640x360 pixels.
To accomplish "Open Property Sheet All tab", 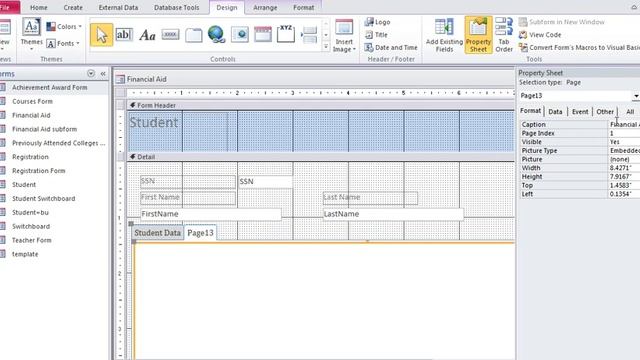I will coord(630,111).
